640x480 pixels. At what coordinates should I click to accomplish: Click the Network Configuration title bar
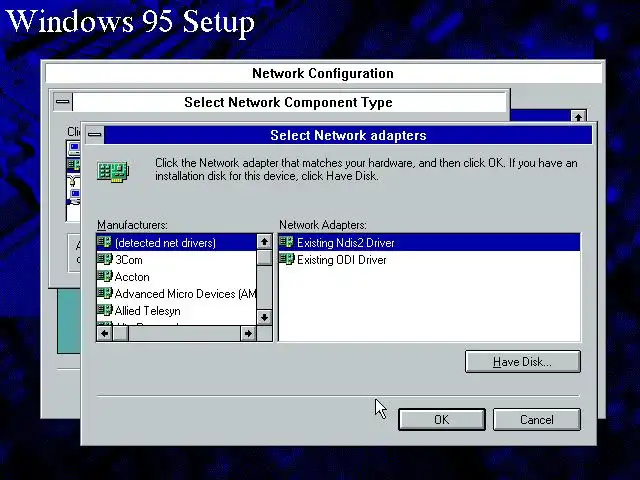pyautogui.click(x=323, y=73)
